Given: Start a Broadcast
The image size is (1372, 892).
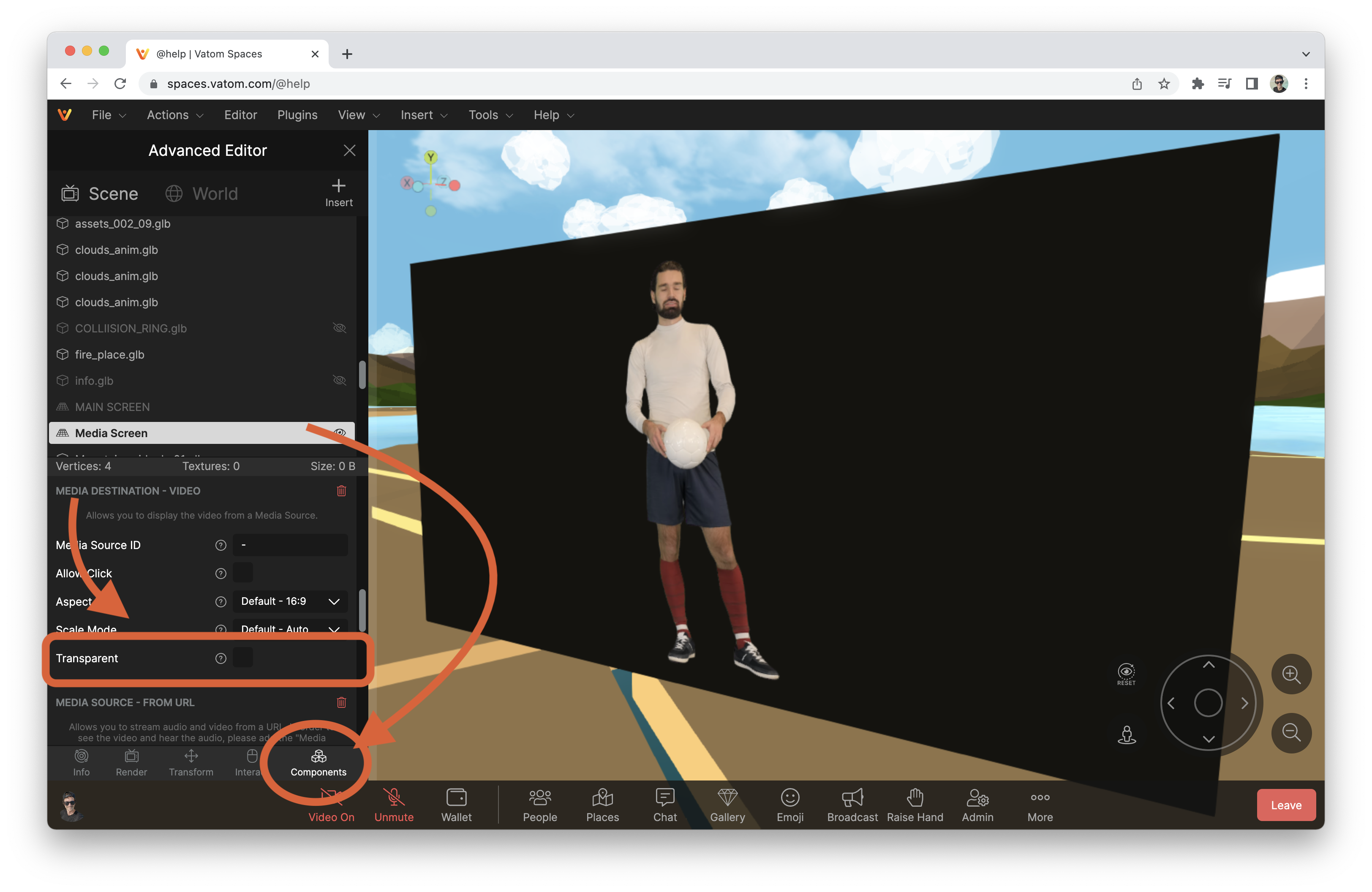Looking at the screenshot, I should 852,805.
